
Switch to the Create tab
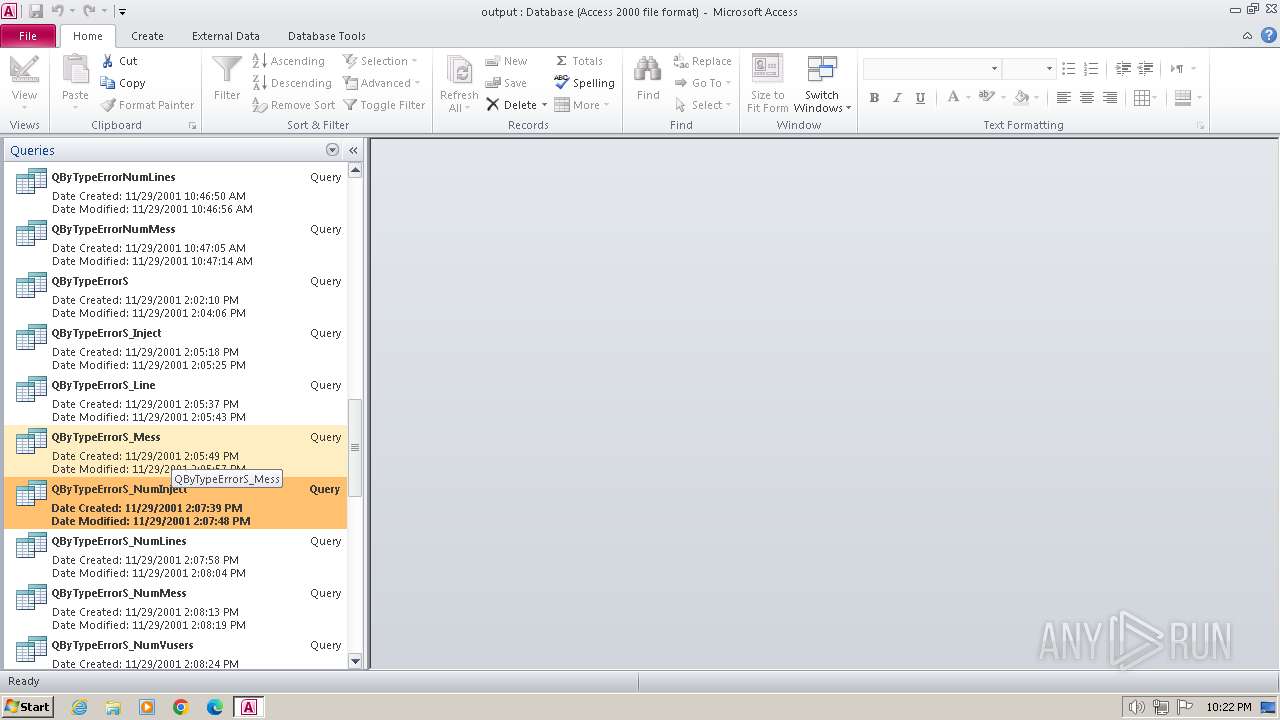(x=147, y=36)
